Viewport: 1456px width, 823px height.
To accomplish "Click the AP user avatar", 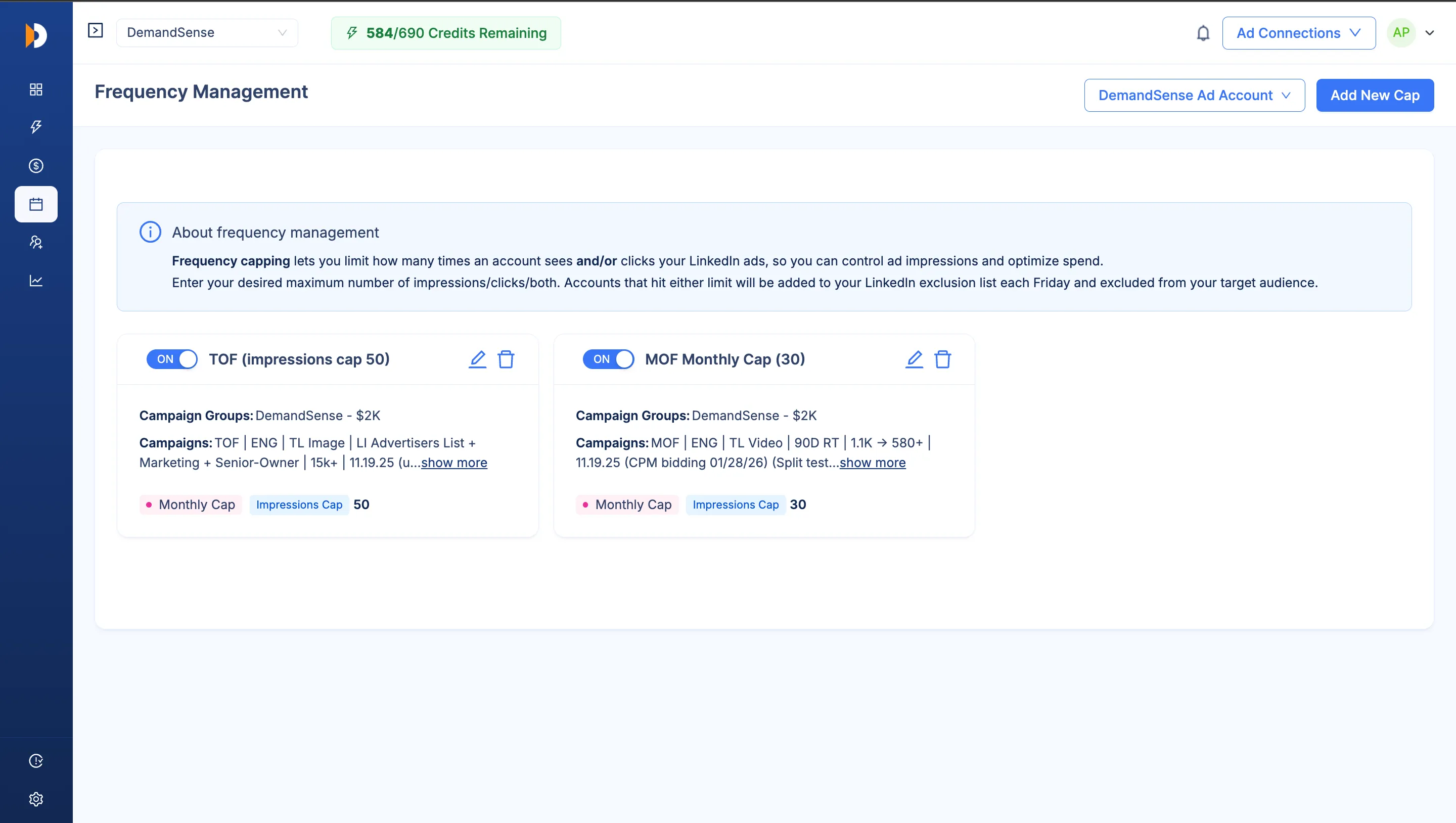I will (x=1401, y=33).
